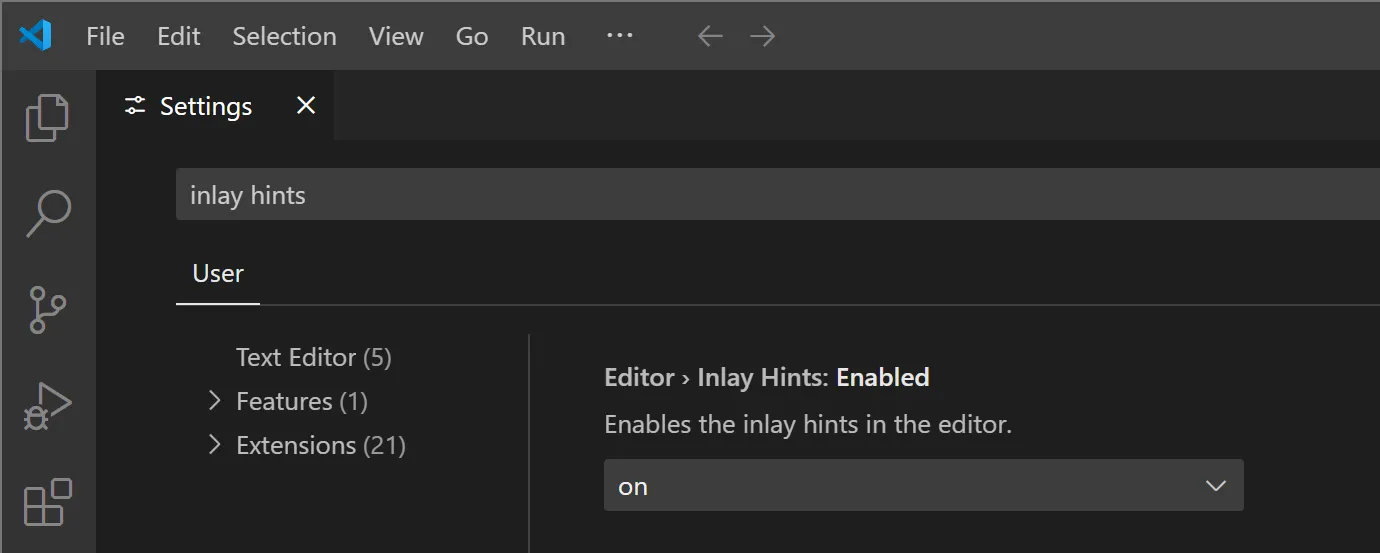Click 'Enables the inlay hints in the editor.' description
1380x553 pixels.
point(808,424)
